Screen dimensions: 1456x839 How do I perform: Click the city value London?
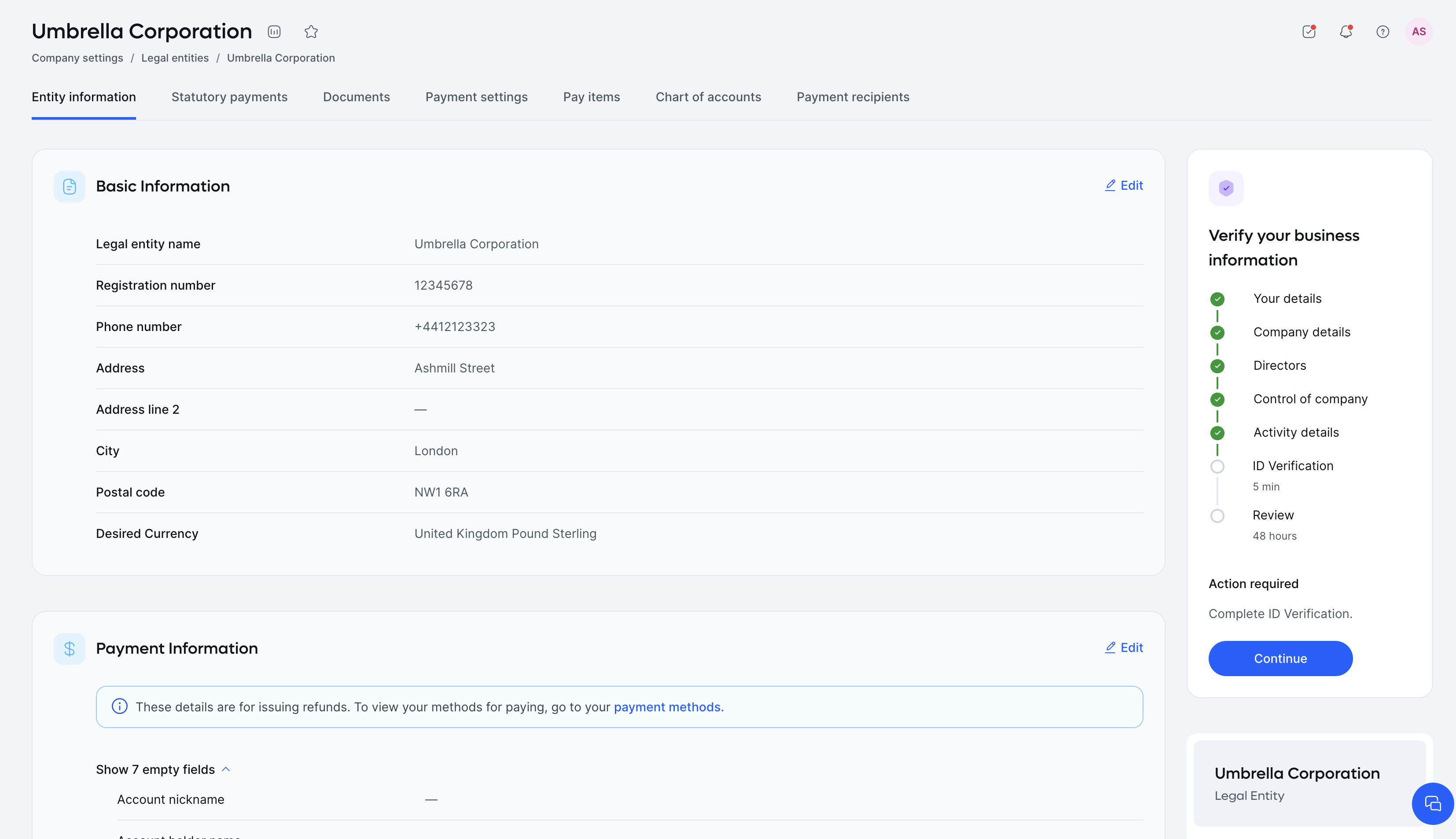point(436,451)
